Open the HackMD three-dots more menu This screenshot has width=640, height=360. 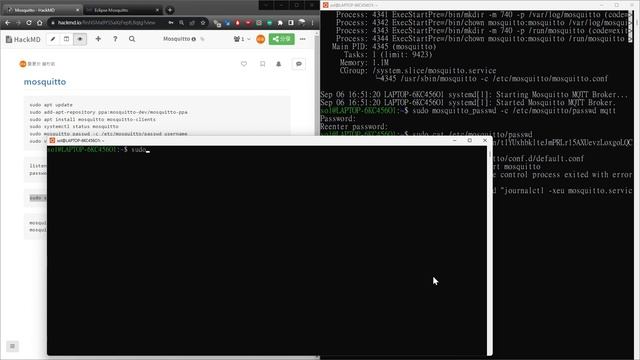click(x=302, y=39)
